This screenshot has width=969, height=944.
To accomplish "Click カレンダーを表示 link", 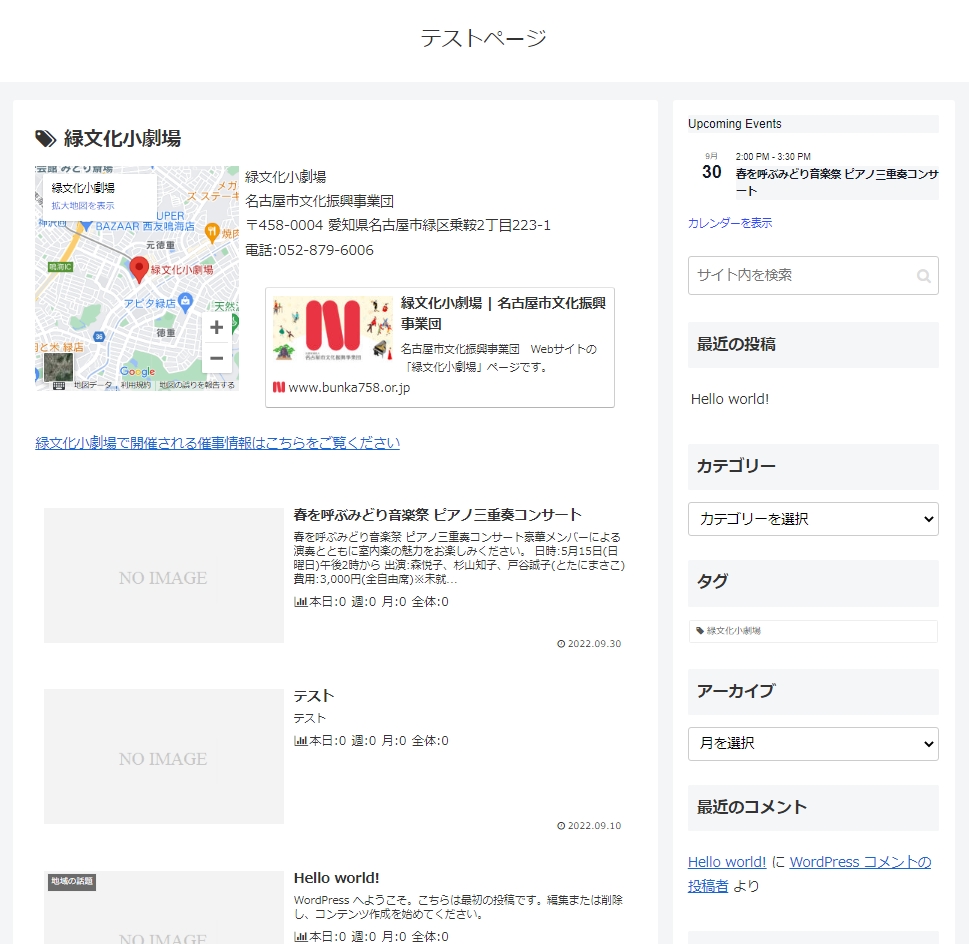I will click(730, 223).
